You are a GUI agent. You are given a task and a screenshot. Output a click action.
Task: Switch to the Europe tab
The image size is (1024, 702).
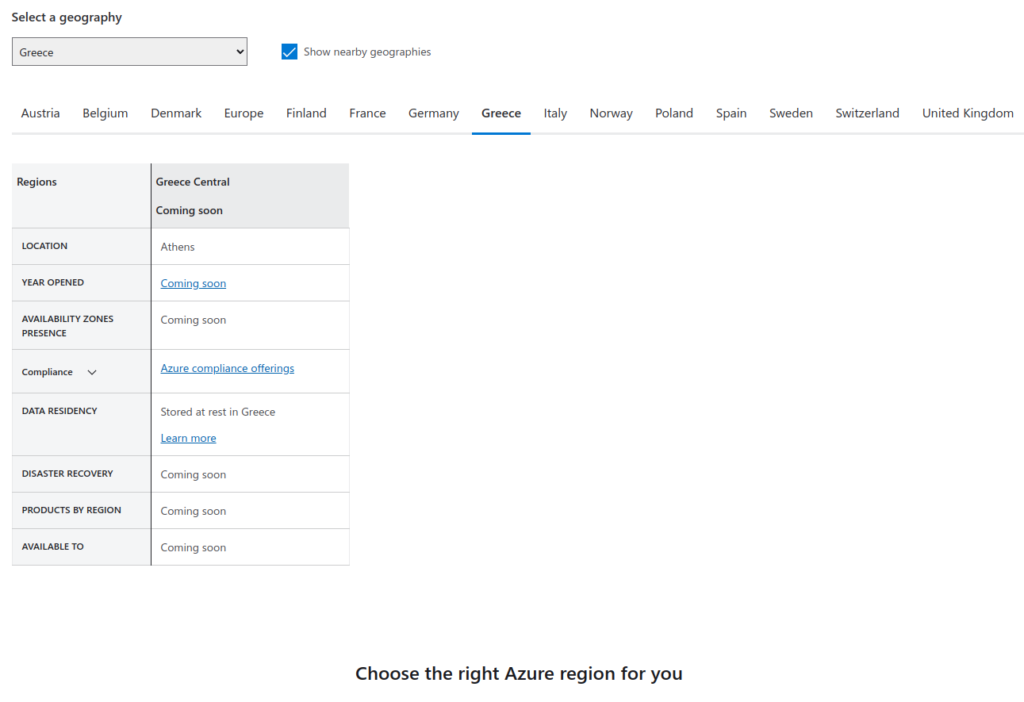coord(244,113)
